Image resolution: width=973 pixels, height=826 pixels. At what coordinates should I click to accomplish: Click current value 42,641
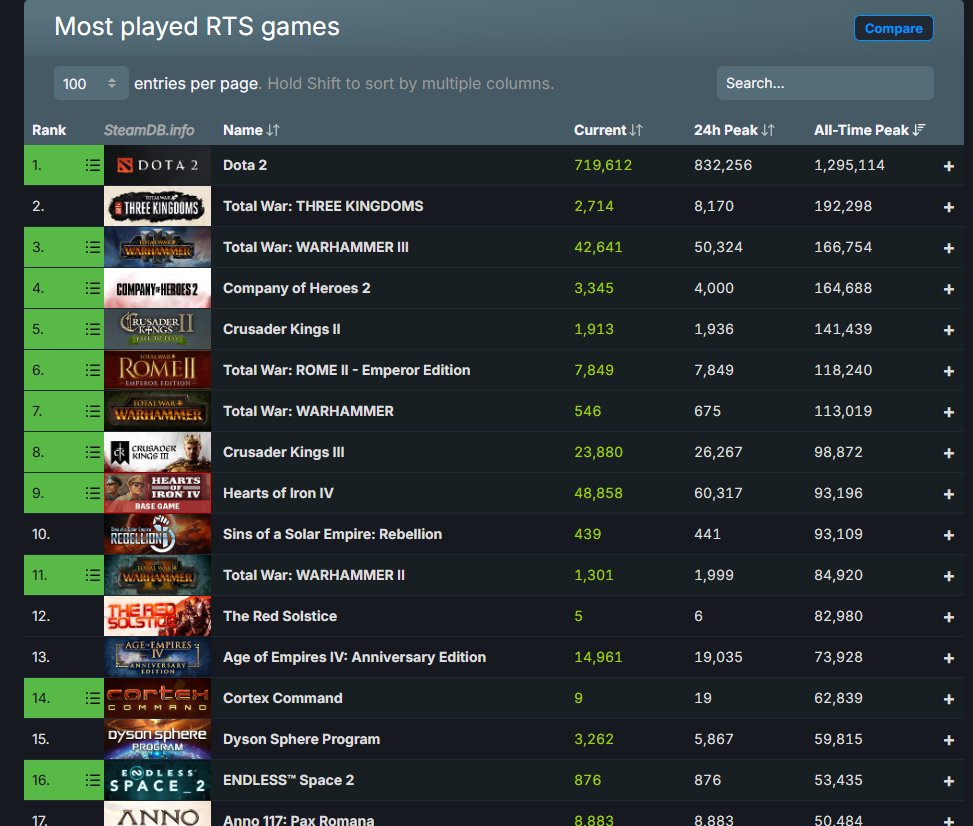[598, 247]
